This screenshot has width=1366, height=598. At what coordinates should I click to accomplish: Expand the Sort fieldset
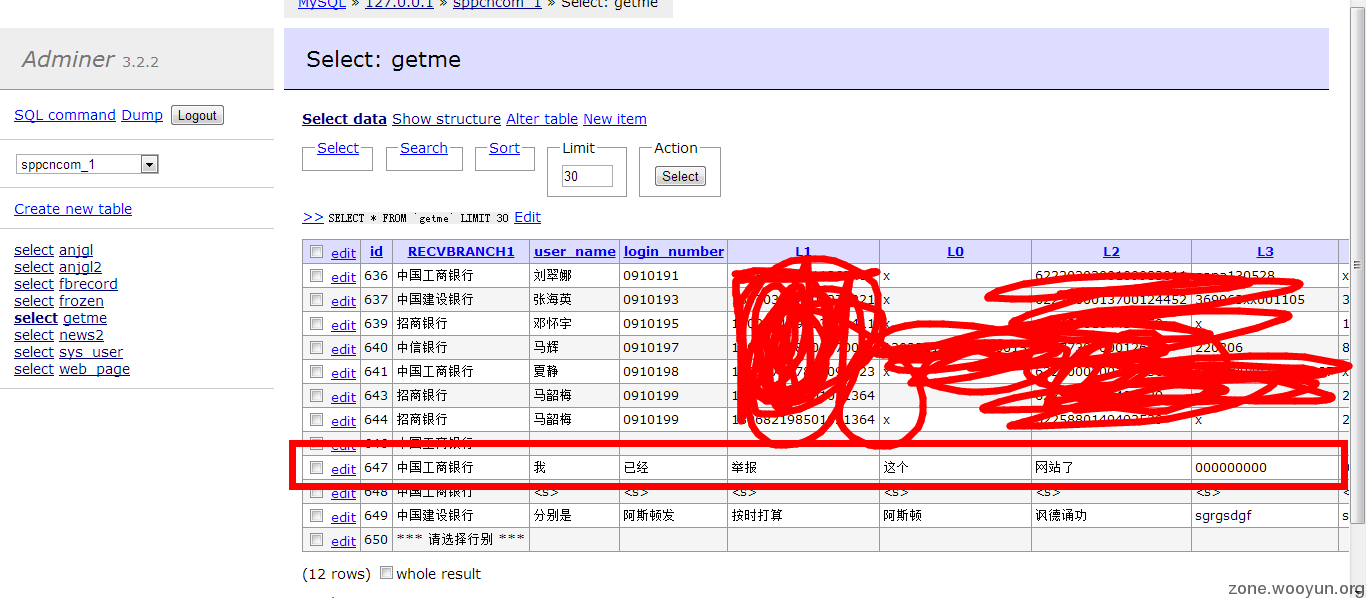pos(504,148)
